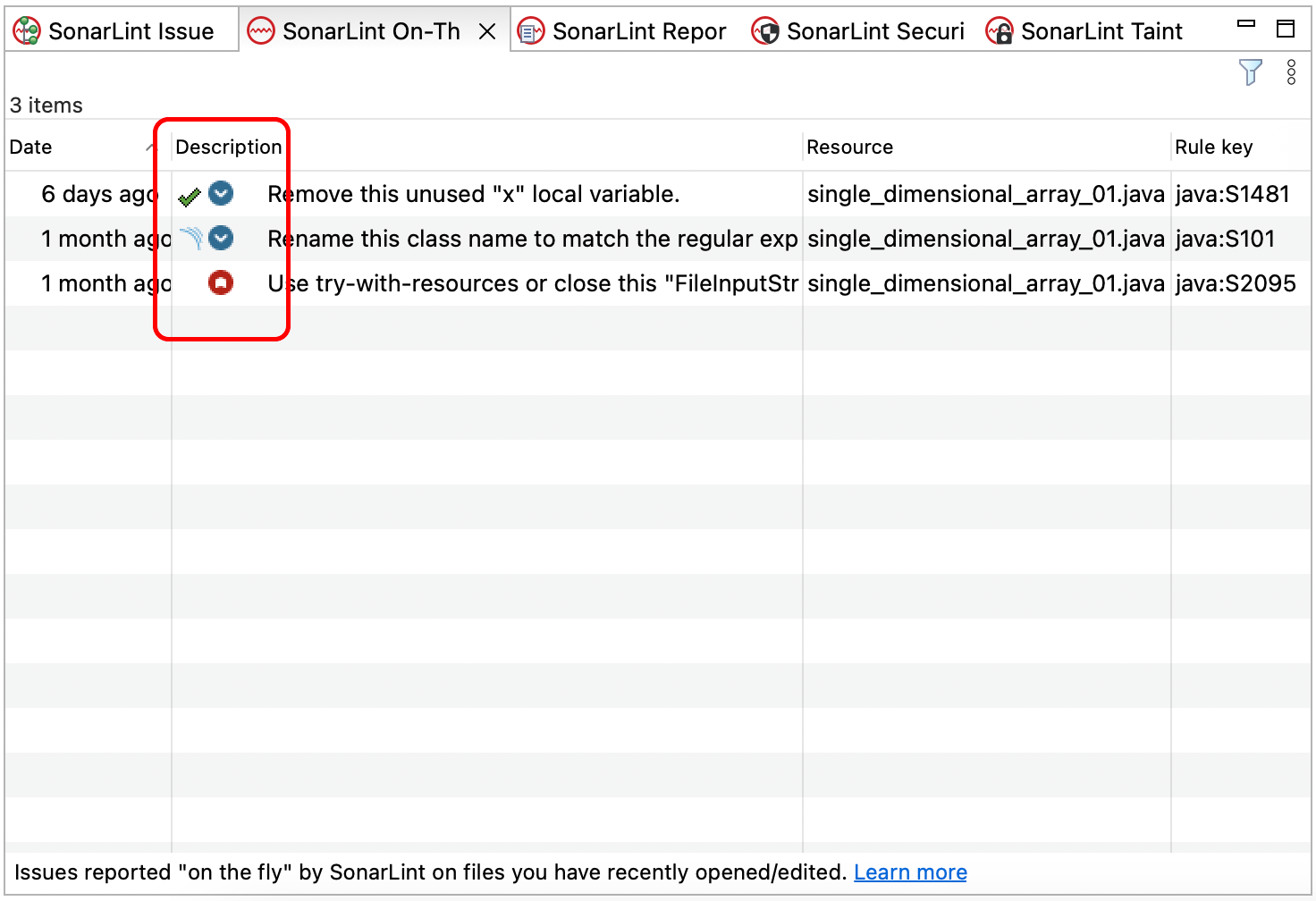Click the SonarLint Taint lock icon
Viewport: 1316px width, 901px height.
[x=1000, y=31]
